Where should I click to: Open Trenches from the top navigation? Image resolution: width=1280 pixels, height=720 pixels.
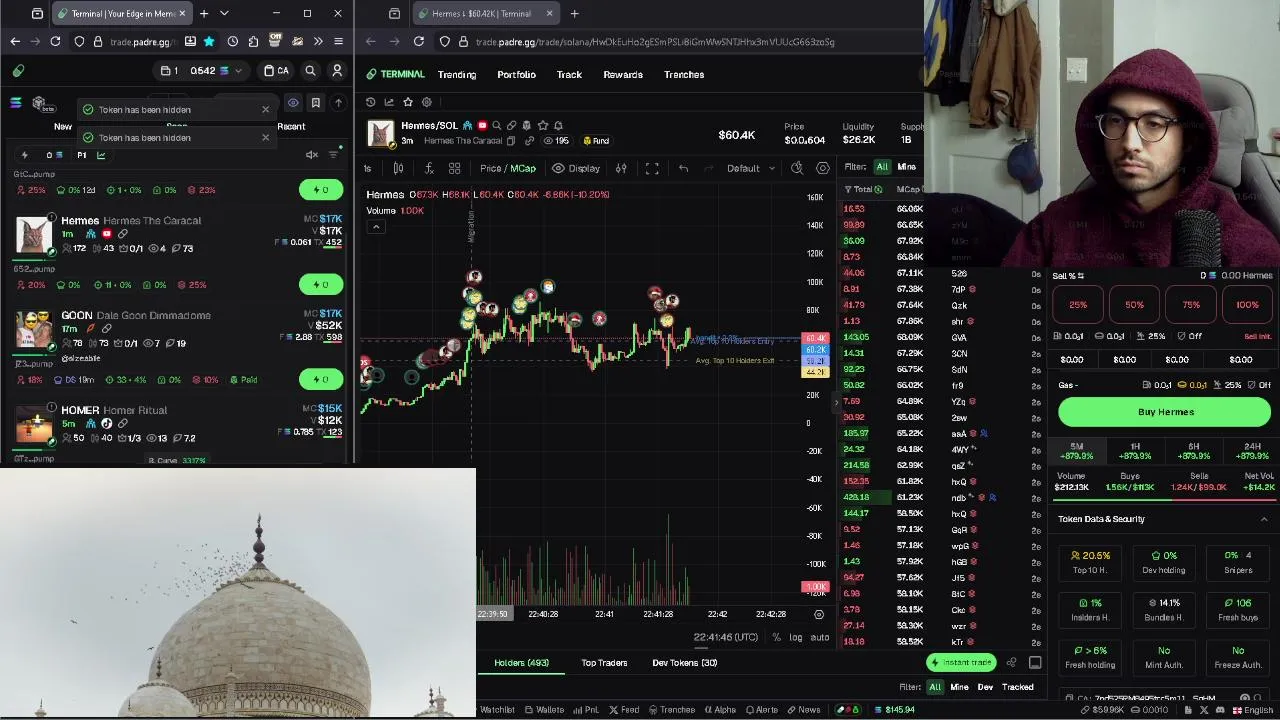click(x=684, y=74)
